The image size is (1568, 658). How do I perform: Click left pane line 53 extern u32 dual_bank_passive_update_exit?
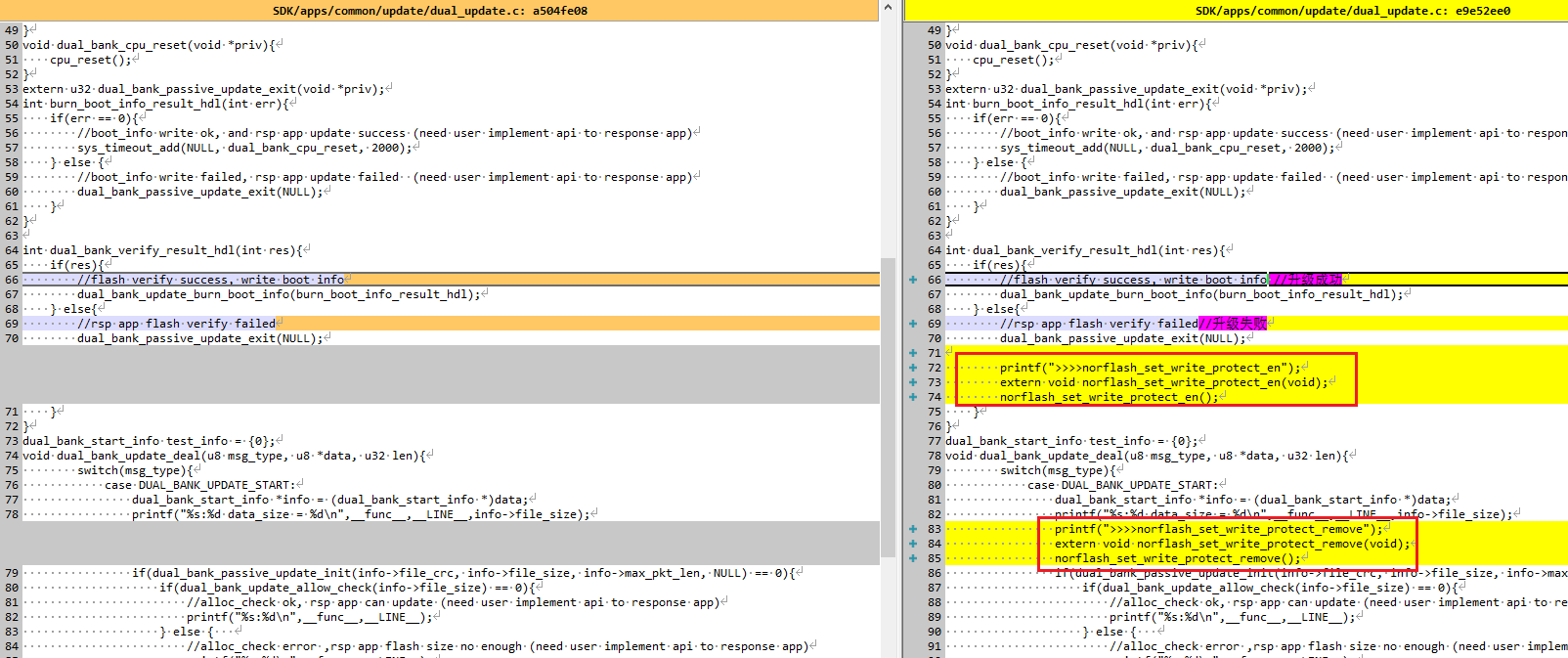pos(203,89)
